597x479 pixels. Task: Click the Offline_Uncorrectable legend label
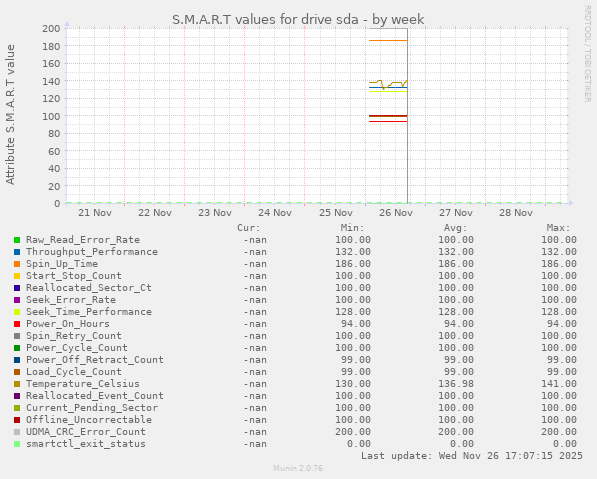pyautogui.click(x=89, y=420)
